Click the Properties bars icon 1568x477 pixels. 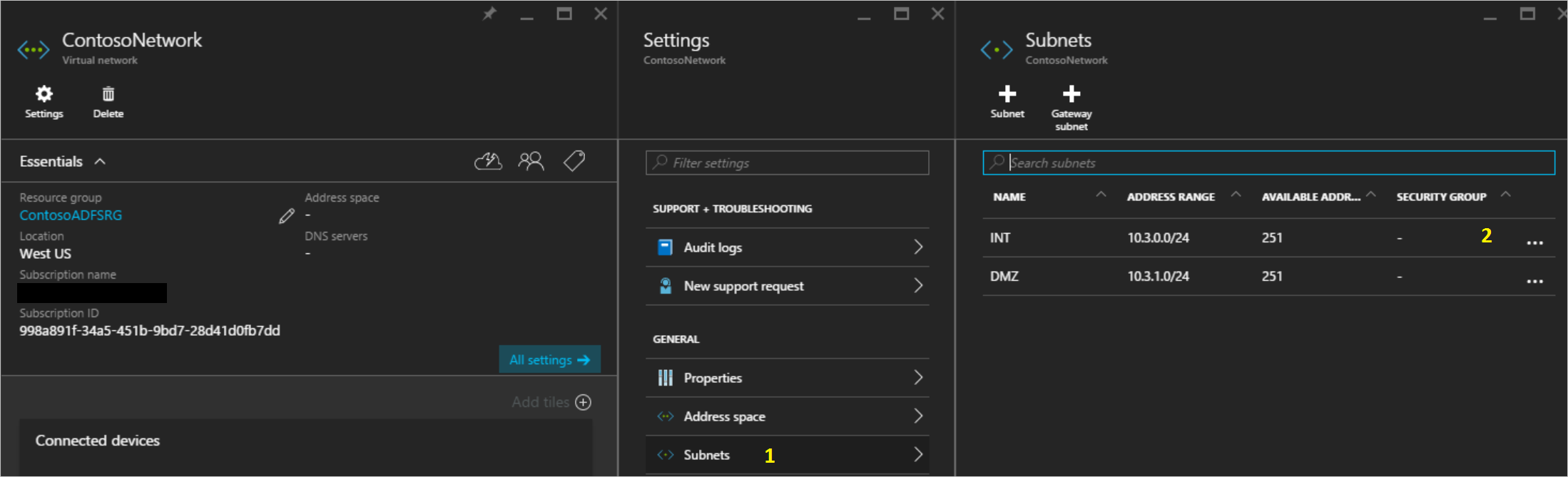click(666, 378)
